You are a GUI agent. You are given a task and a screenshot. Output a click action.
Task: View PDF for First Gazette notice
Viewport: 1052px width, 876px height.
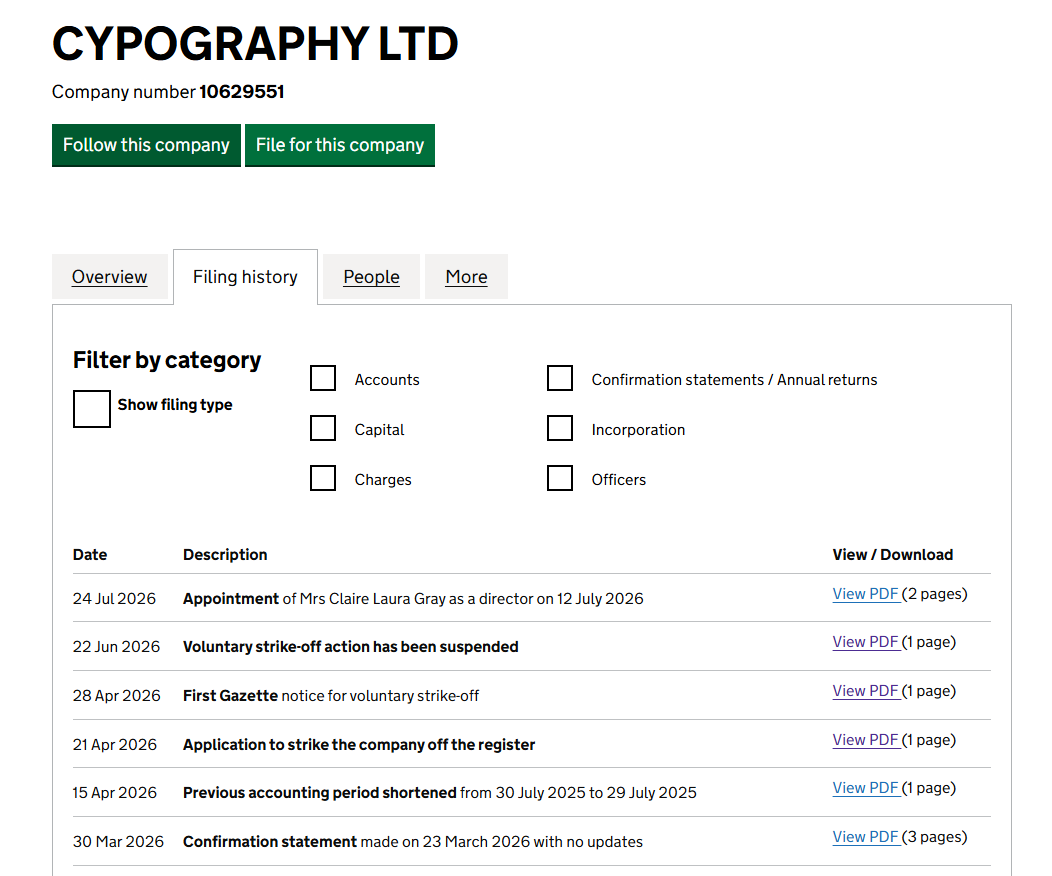pyautogui.click(x=865, y=692)
